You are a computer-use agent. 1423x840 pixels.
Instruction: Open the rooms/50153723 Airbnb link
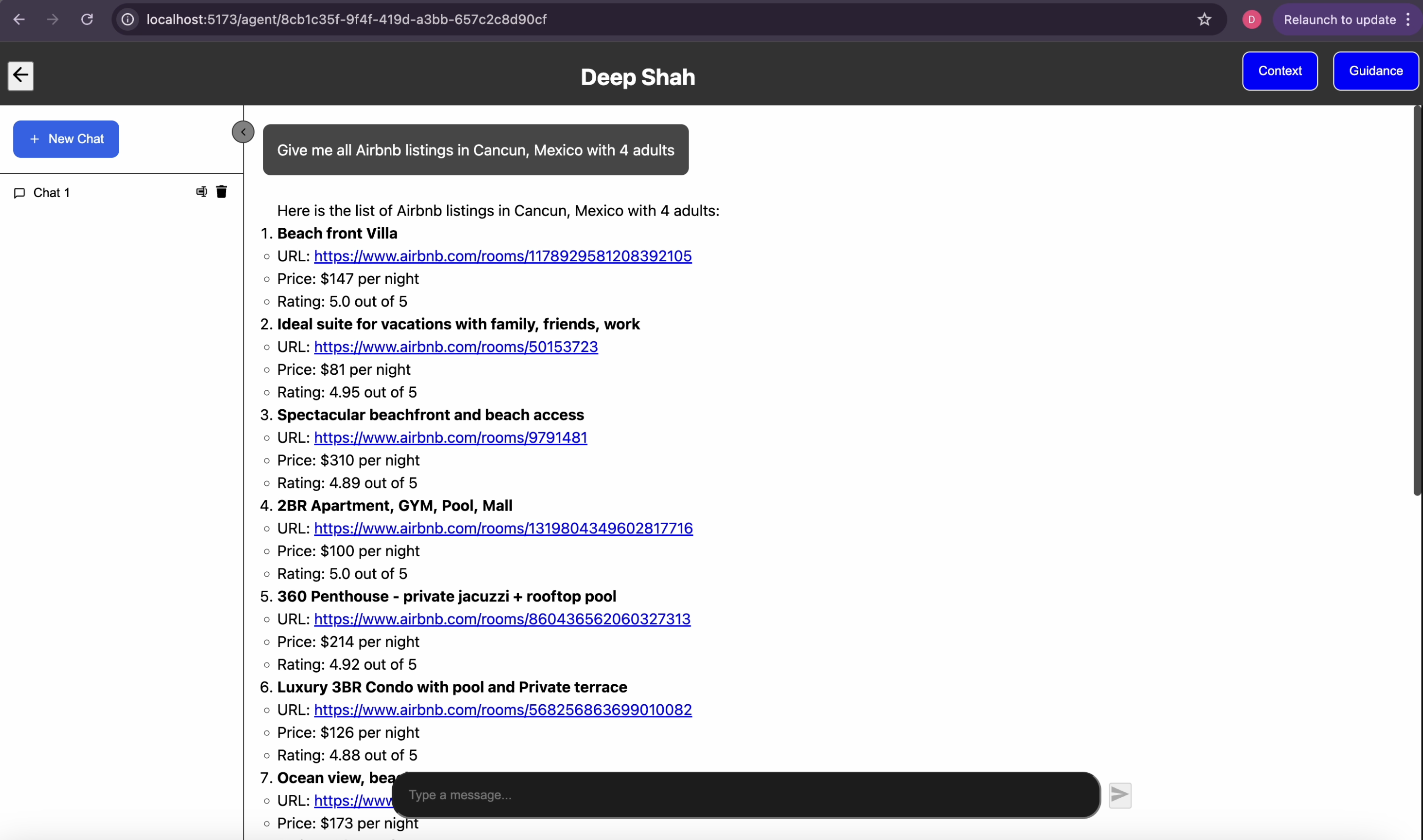click(x=455, y=347)
